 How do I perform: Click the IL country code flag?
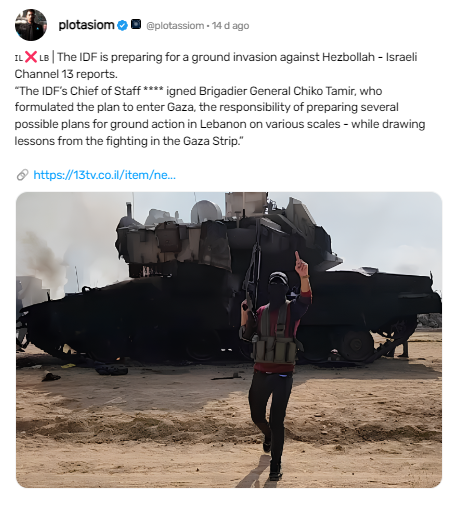(19, 58)
